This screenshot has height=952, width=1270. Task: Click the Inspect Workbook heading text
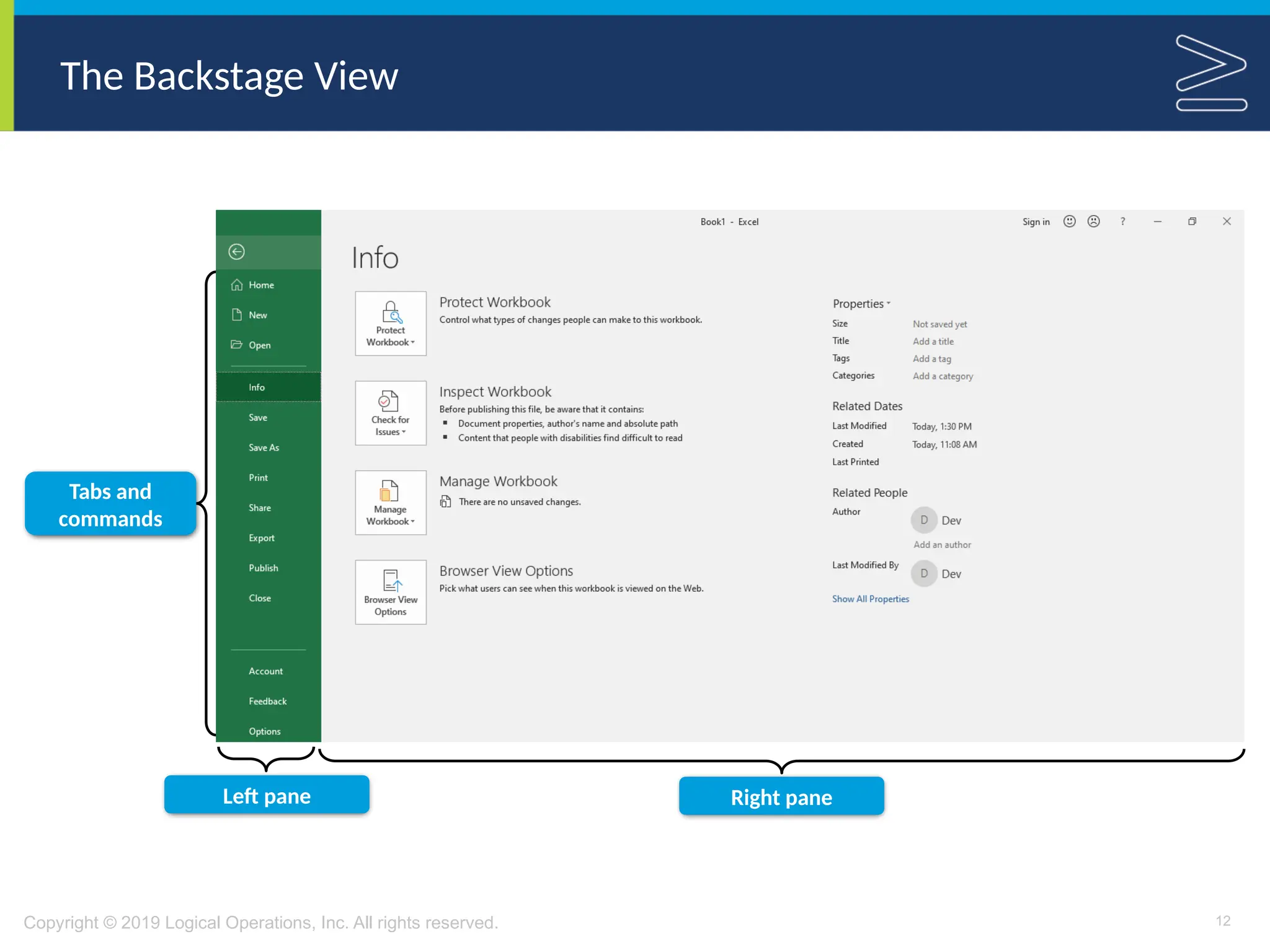point(495,392)
